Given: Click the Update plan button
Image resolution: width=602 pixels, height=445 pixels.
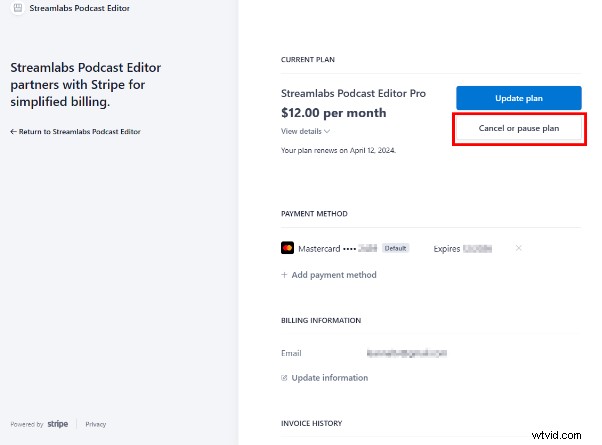Looking at the screenshot, I should click(519, 98).
